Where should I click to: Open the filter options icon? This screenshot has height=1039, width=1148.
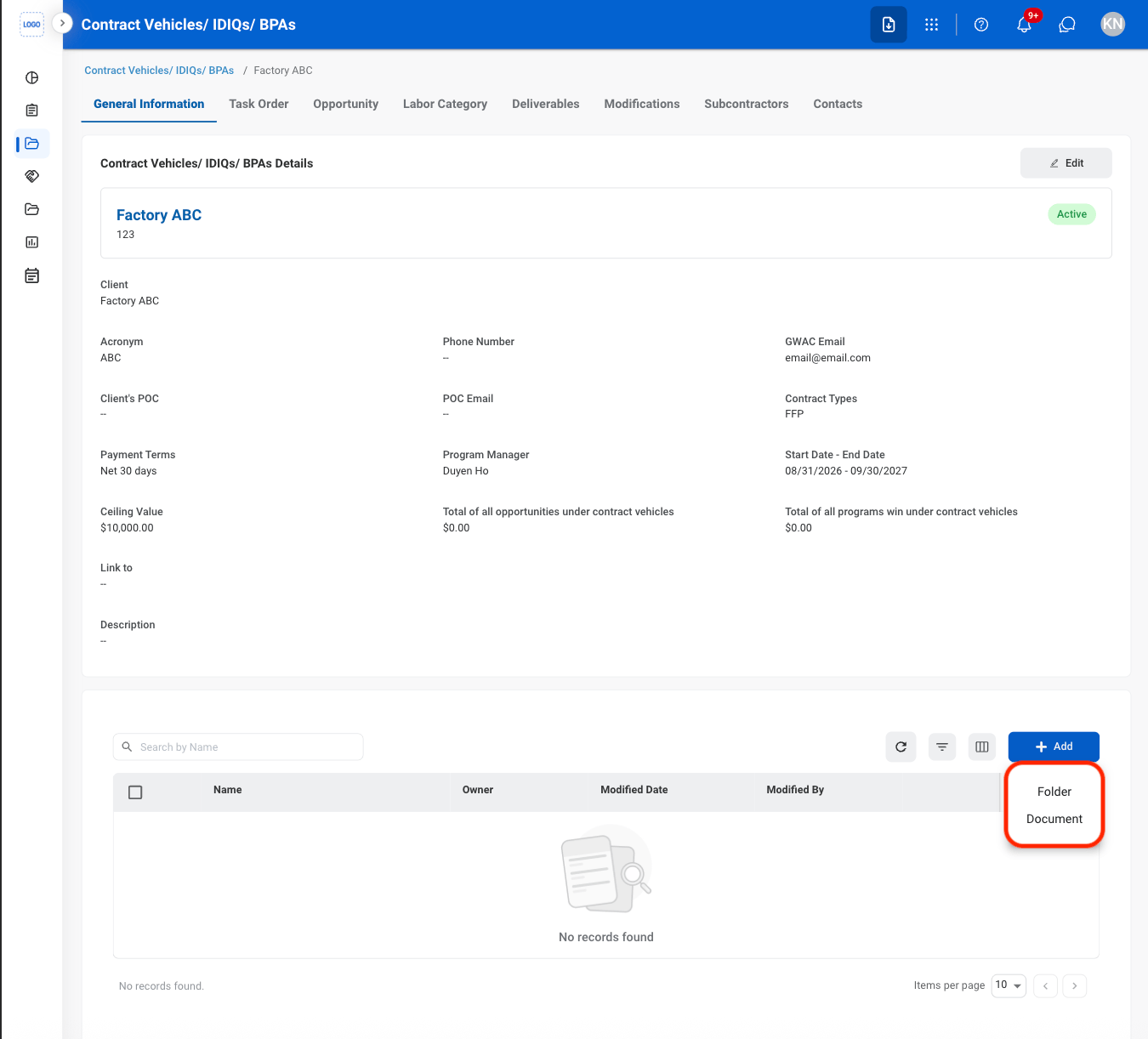click(942, 747)
